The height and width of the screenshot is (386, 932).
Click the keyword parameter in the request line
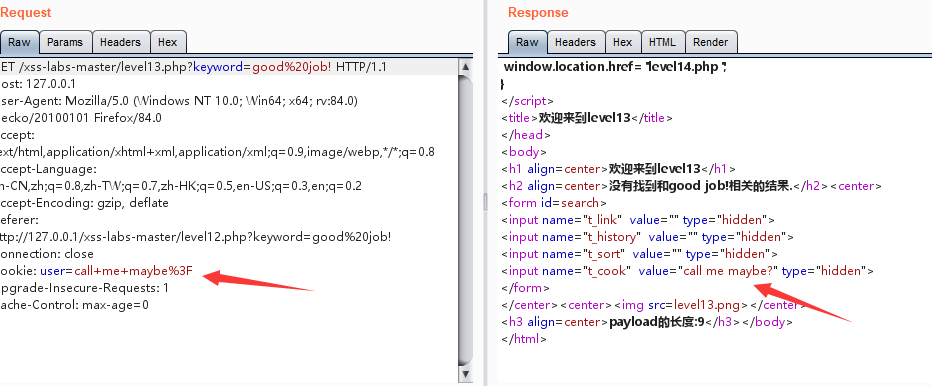tap(218, 67)
